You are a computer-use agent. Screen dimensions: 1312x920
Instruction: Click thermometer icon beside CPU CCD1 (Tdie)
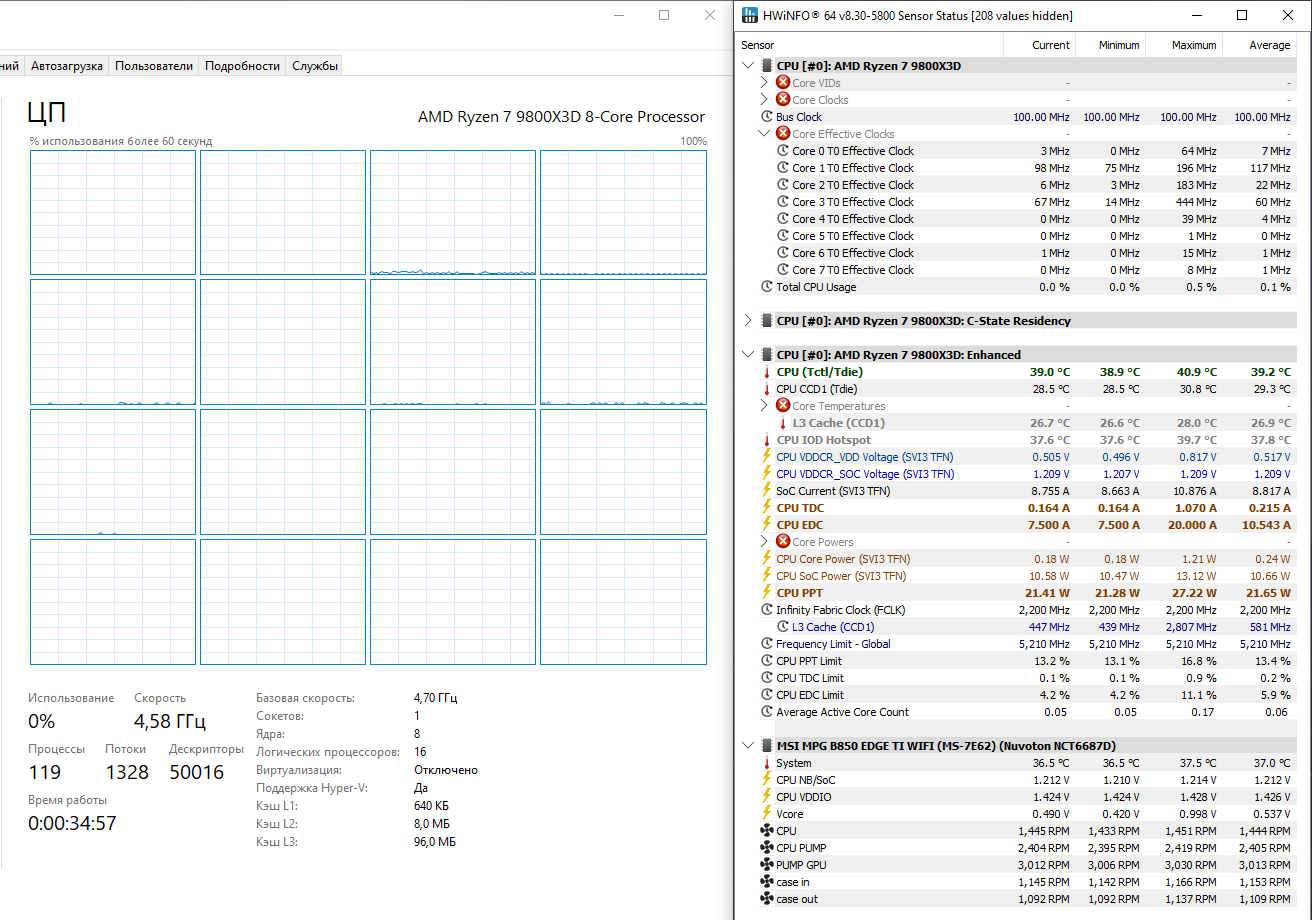tap(767, 389)
